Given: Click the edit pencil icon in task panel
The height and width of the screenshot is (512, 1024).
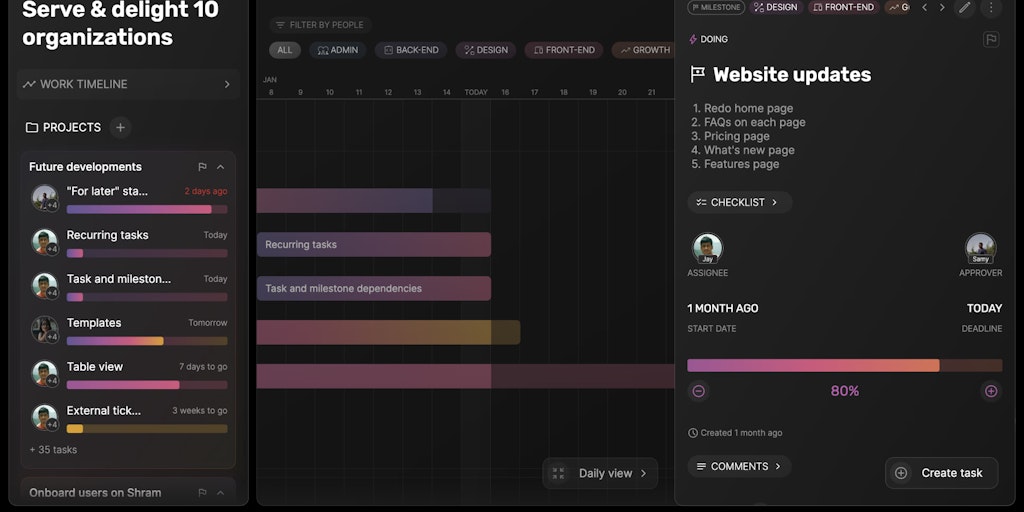Looking at the screenshot, I should (965, 7).
